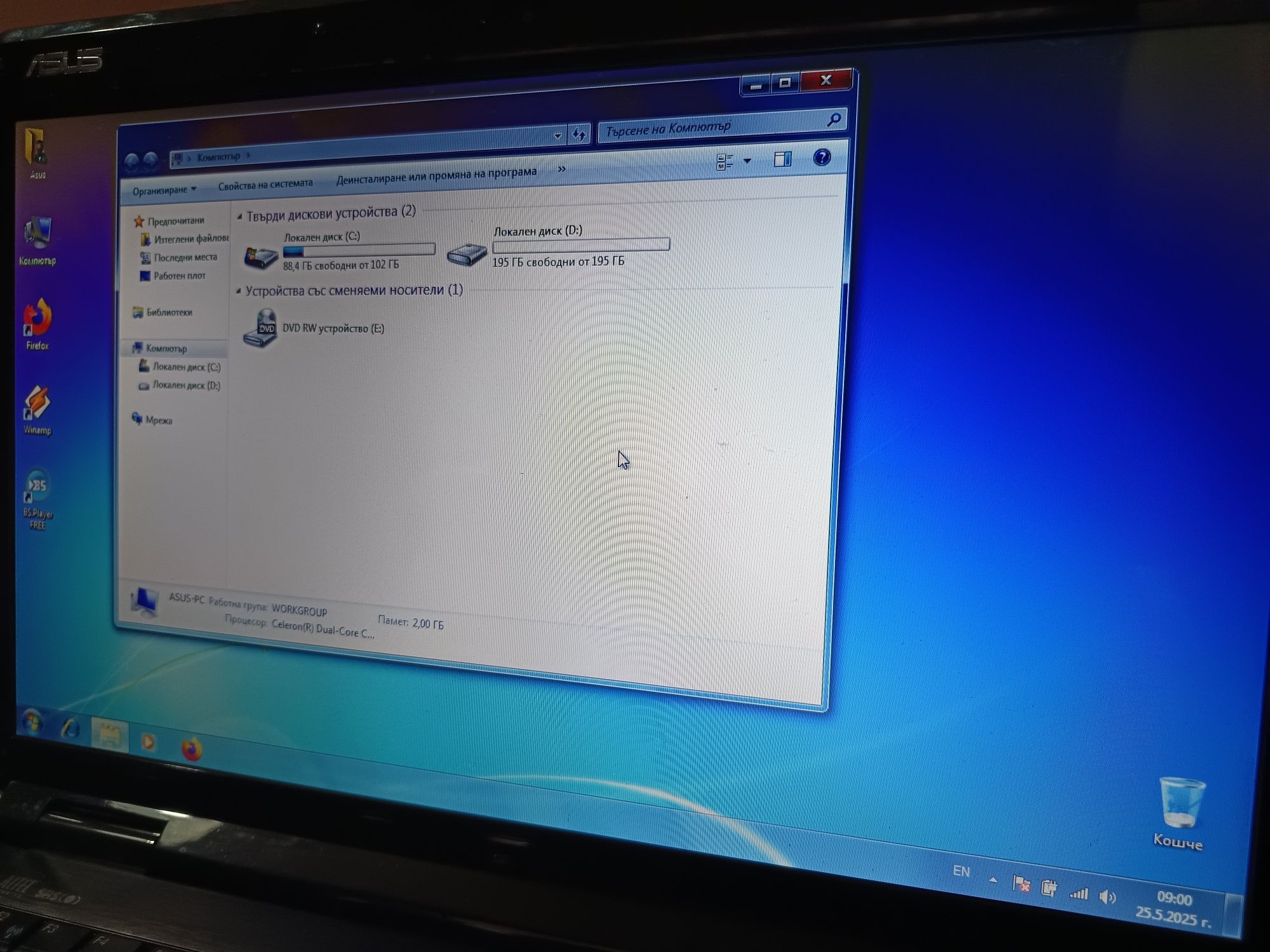Viewport: 1270px width, 952px height.
Task: Click the Explorer folder taskbar button
Action: tap(109, 735)
